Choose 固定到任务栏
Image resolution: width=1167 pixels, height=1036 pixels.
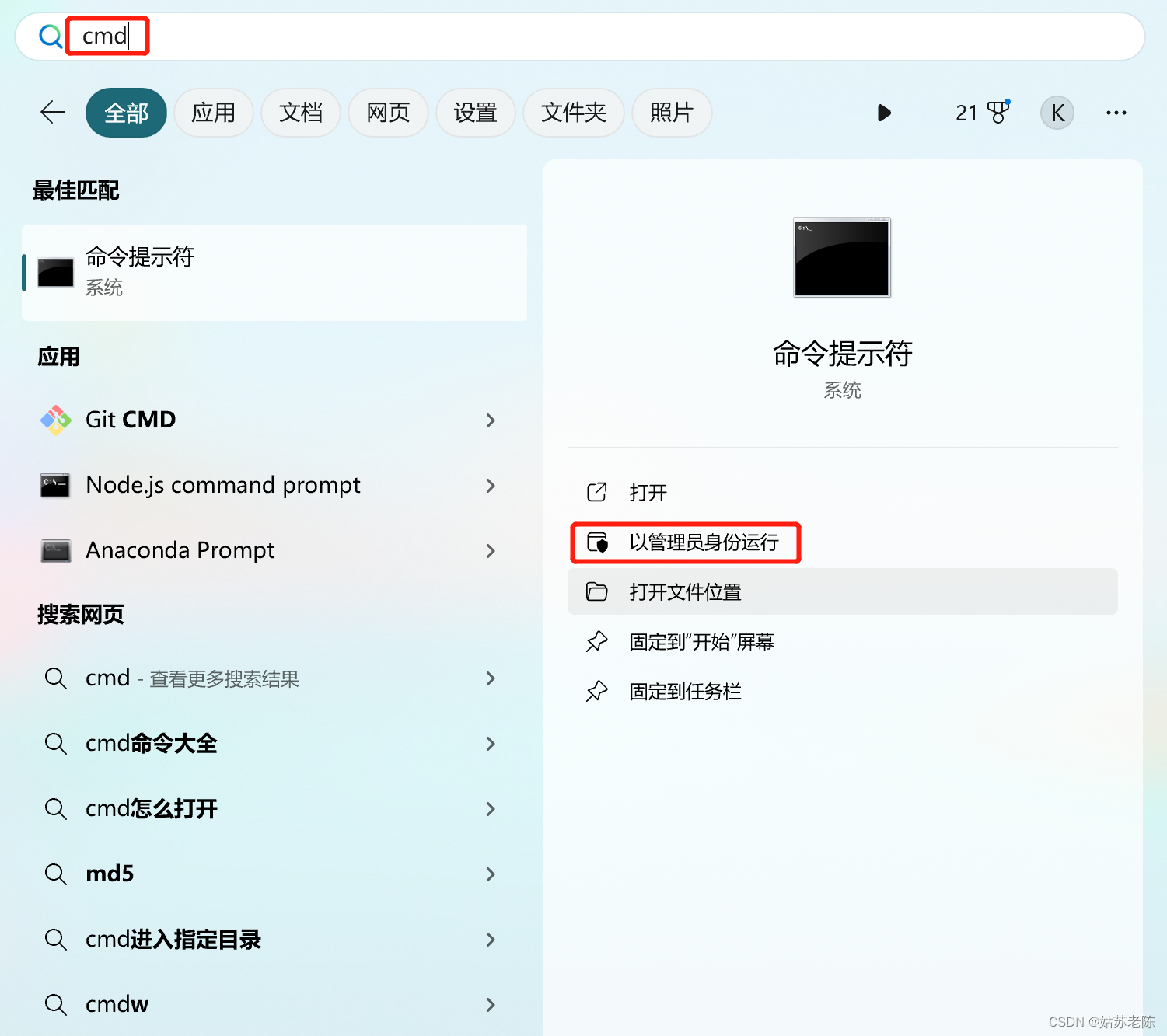point(843,692)
